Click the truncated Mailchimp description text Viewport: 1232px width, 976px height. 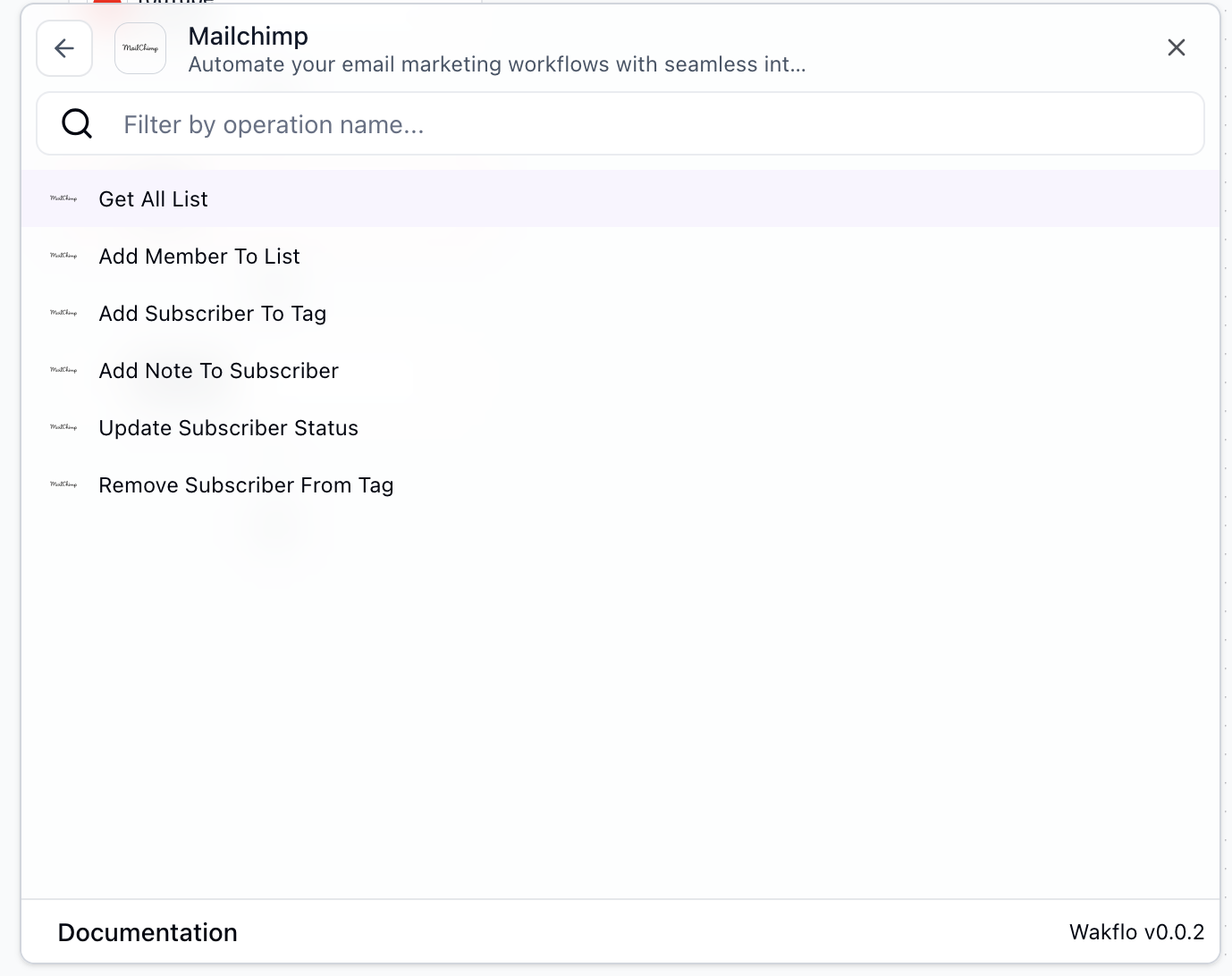(x=496, y=63)
